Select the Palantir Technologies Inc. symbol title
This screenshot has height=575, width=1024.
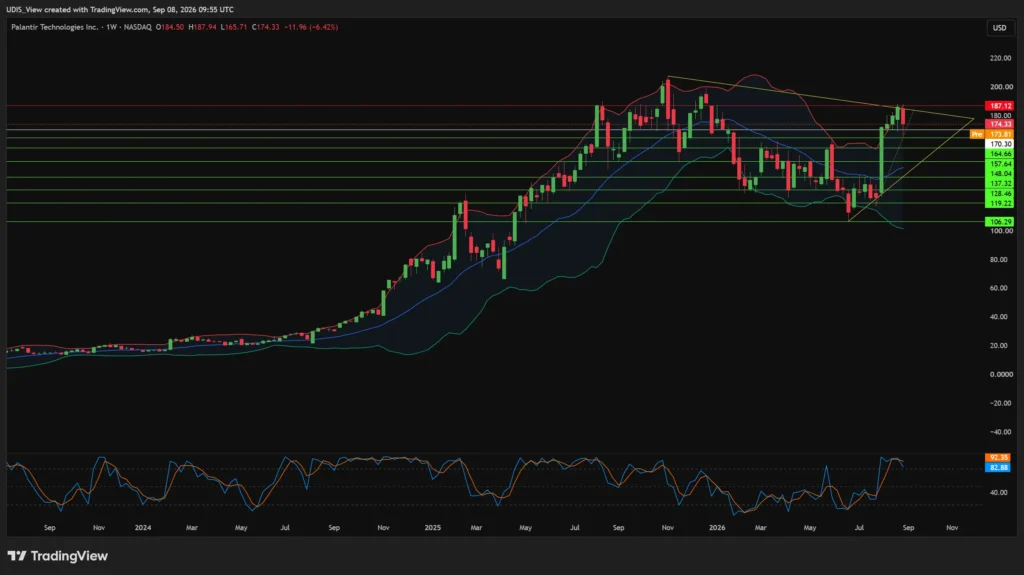pyautogui.click(x=54, y=27)
